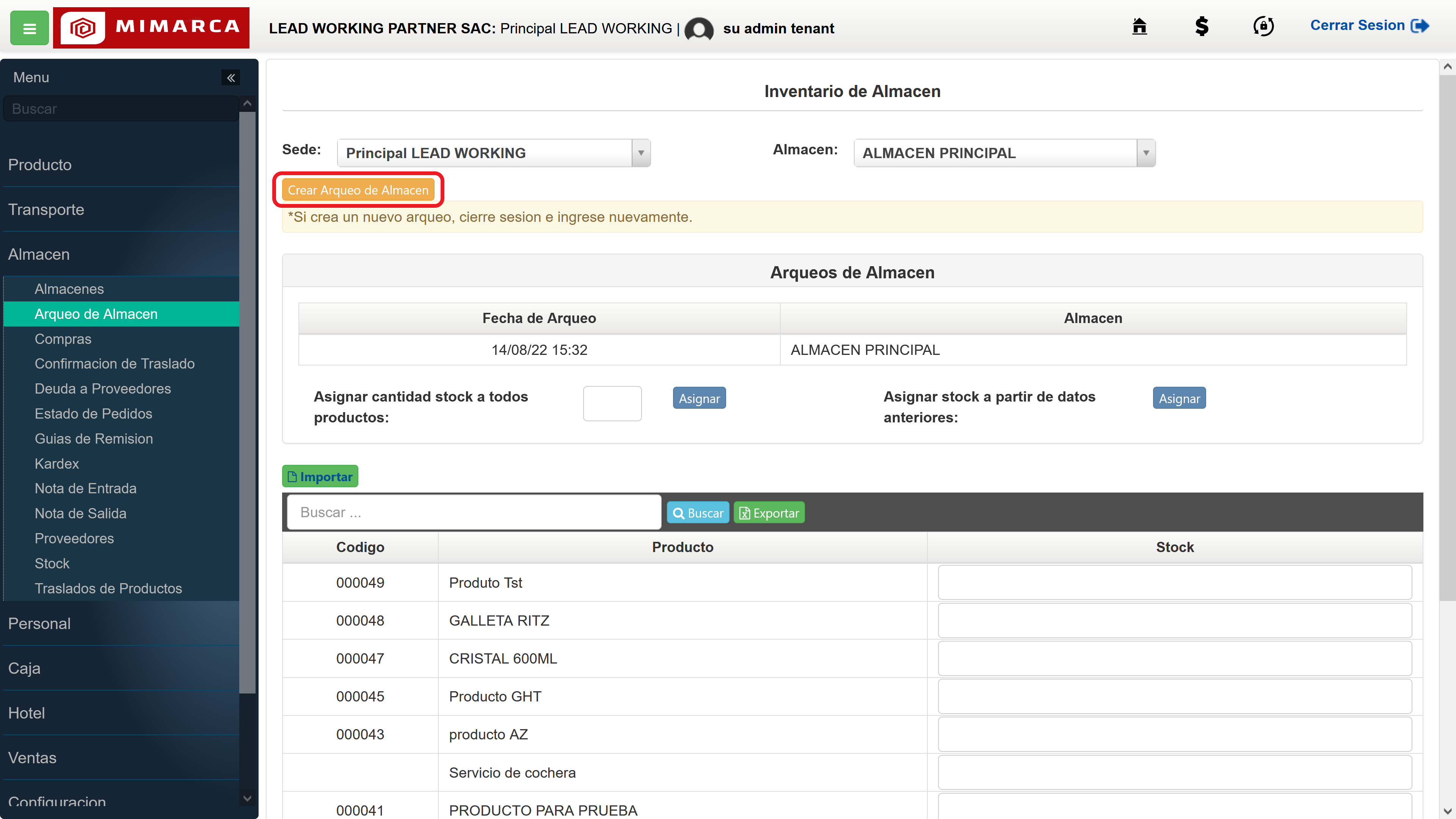Expand the Personal menu section
The height and width of the screenshot is (819, 1456).
tap(121, 623)
